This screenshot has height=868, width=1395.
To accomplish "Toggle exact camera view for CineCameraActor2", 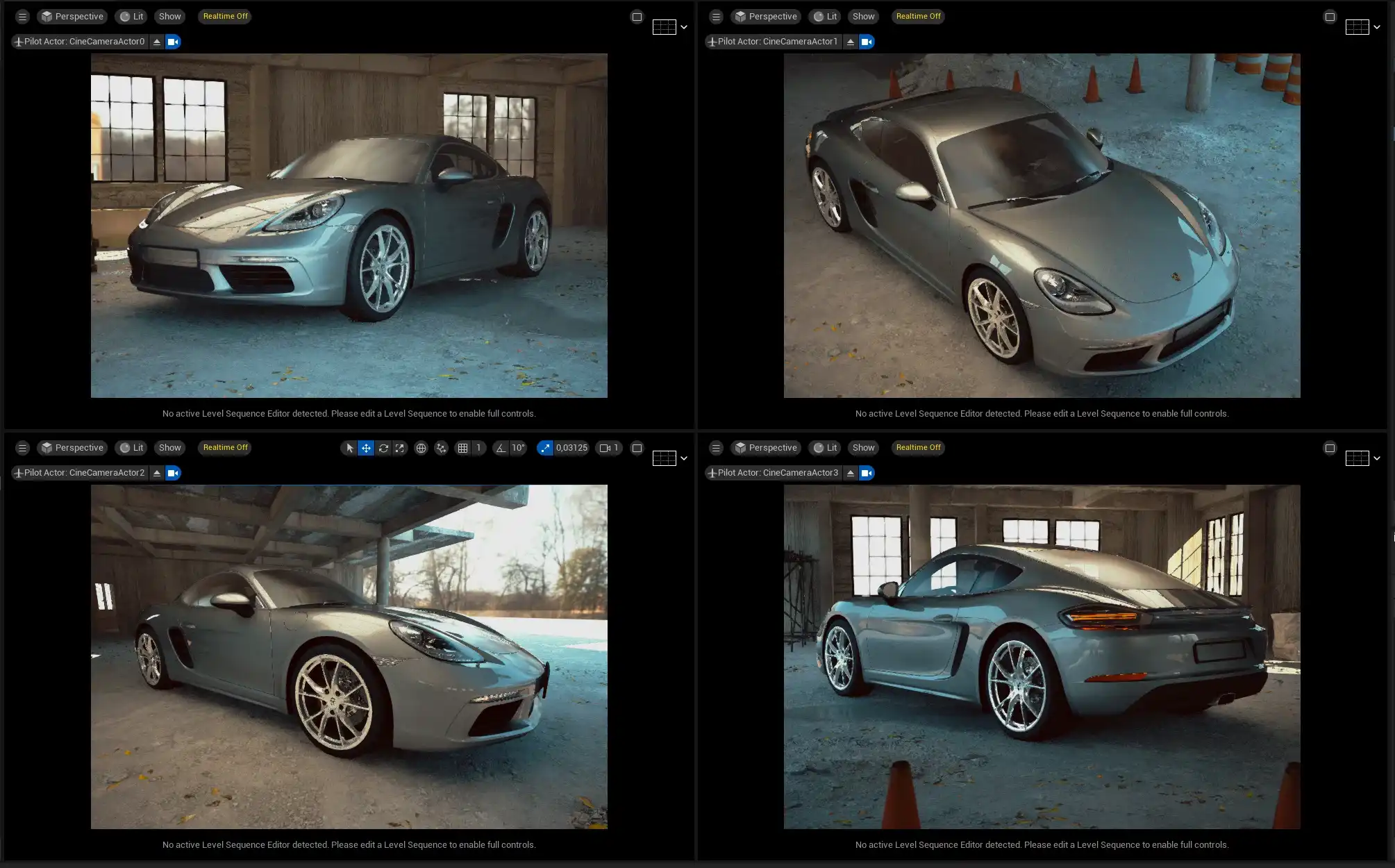I will (173, 473).
